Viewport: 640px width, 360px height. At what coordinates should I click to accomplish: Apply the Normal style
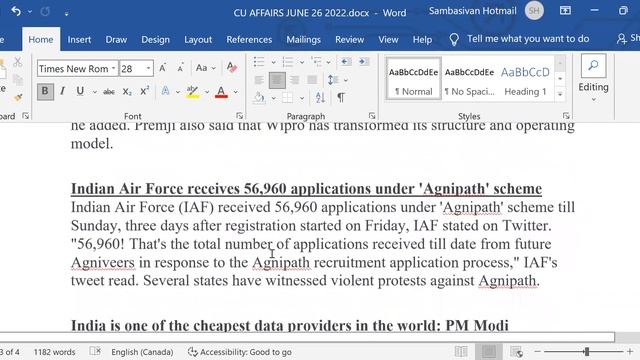point(413,79)
